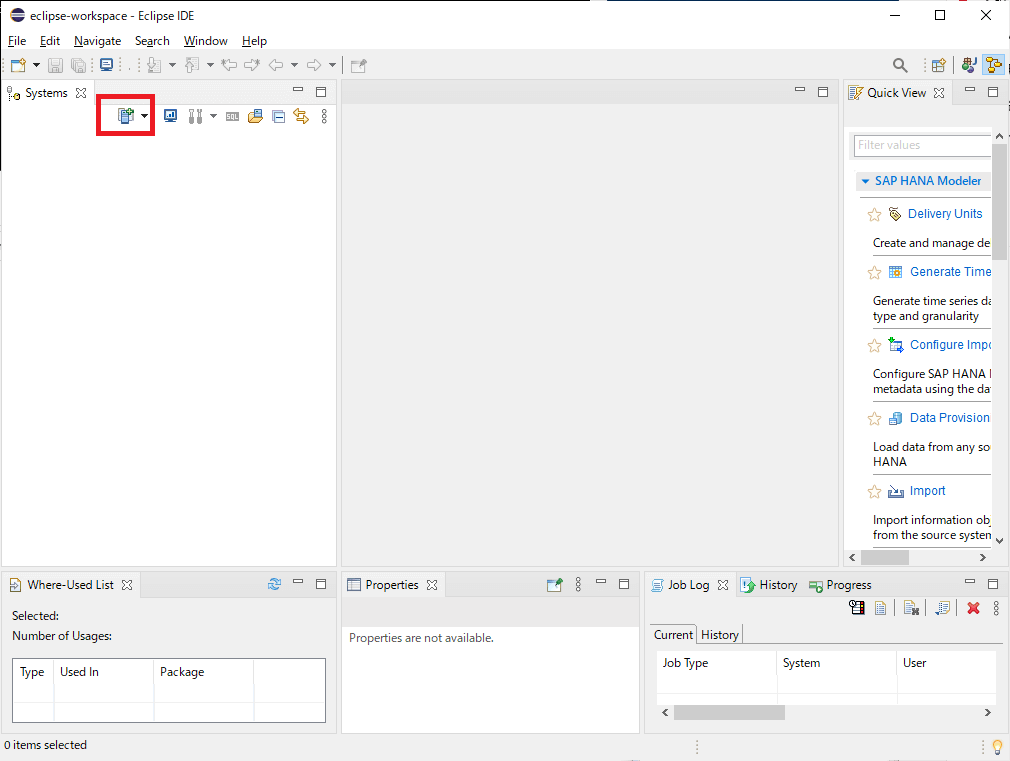Expand the Administration tools dropdown arrow
This screenshot has width=1010, height=761.
tap(213, 117)
